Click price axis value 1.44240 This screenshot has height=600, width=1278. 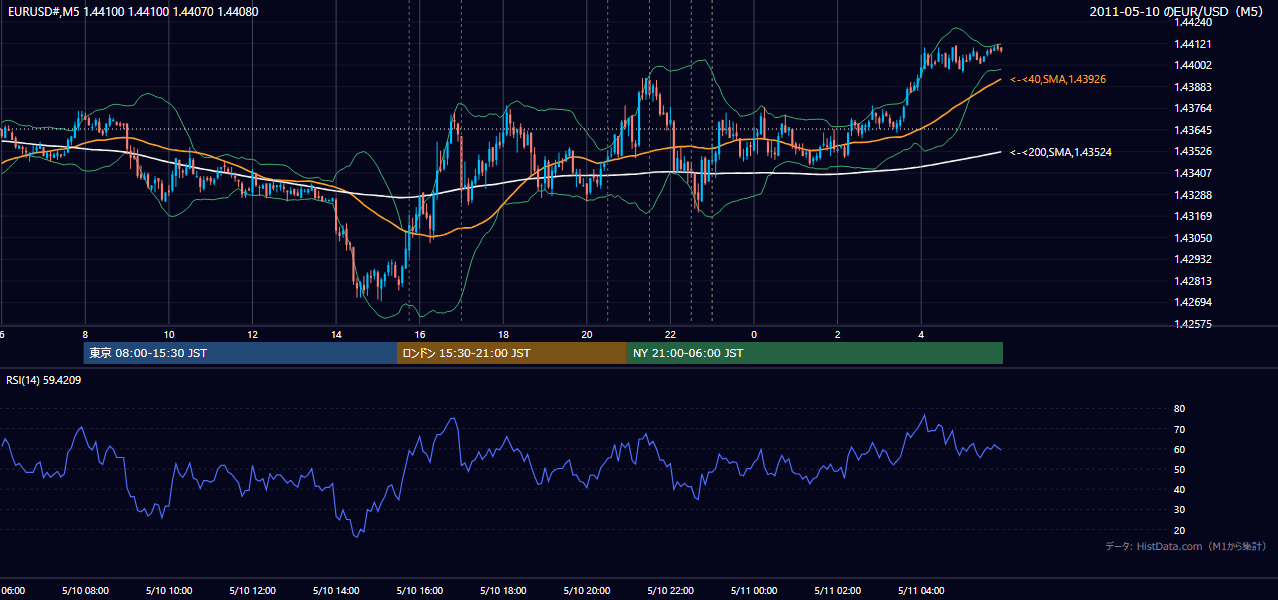coord(1192,23)
